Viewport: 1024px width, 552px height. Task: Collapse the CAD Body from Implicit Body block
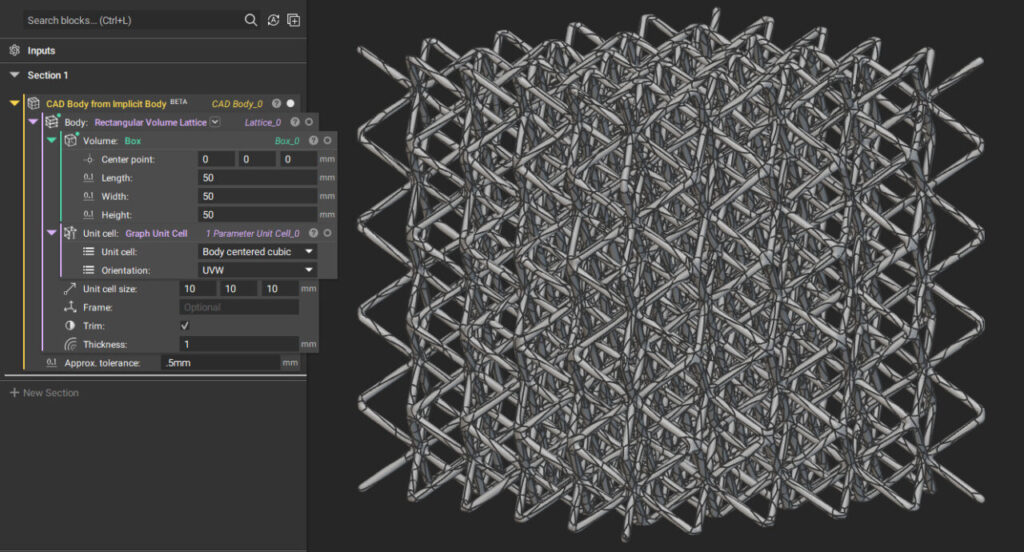pyautogui.click(x=14, y=103)
